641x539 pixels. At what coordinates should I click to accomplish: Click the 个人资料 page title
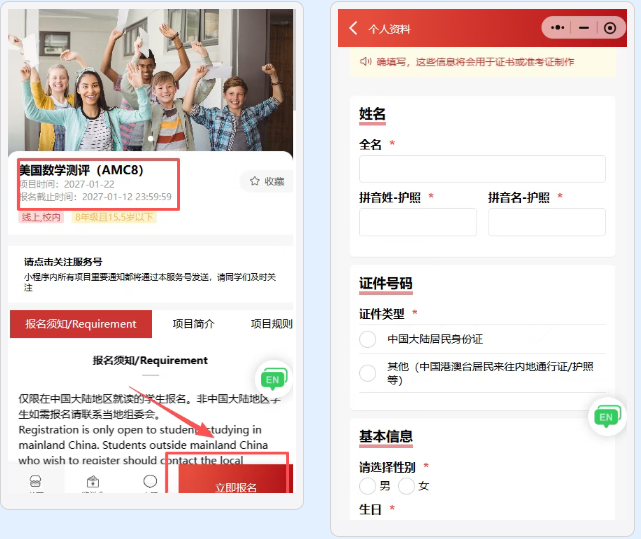(x=389, y=29)
